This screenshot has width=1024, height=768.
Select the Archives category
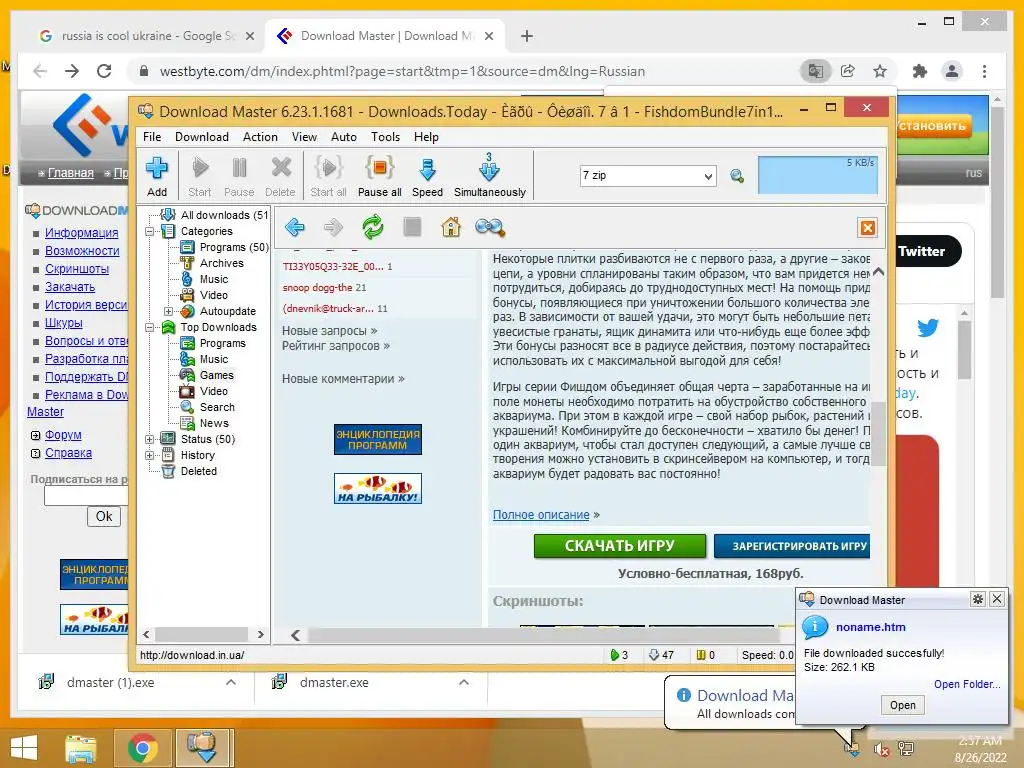(x=221, y=263)
